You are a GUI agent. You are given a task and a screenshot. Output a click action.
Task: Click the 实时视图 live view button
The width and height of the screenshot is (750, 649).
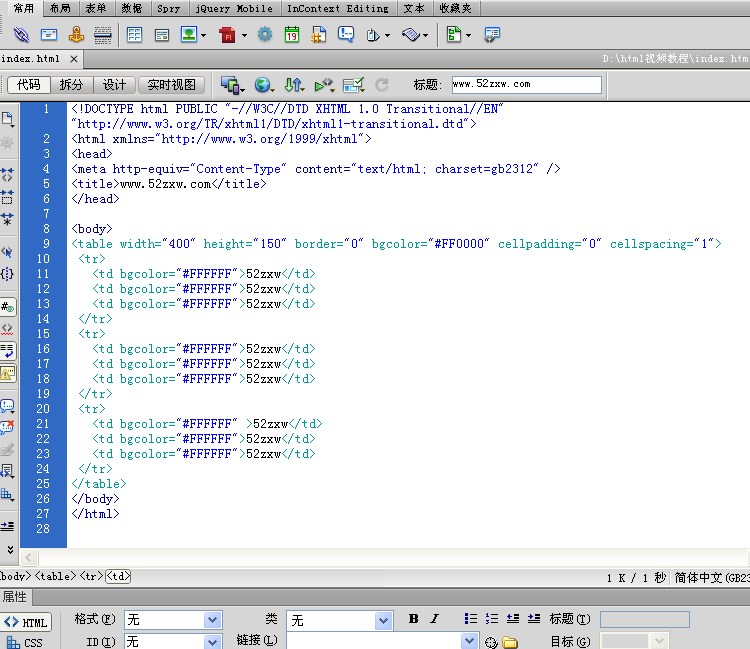coord(172,85)
